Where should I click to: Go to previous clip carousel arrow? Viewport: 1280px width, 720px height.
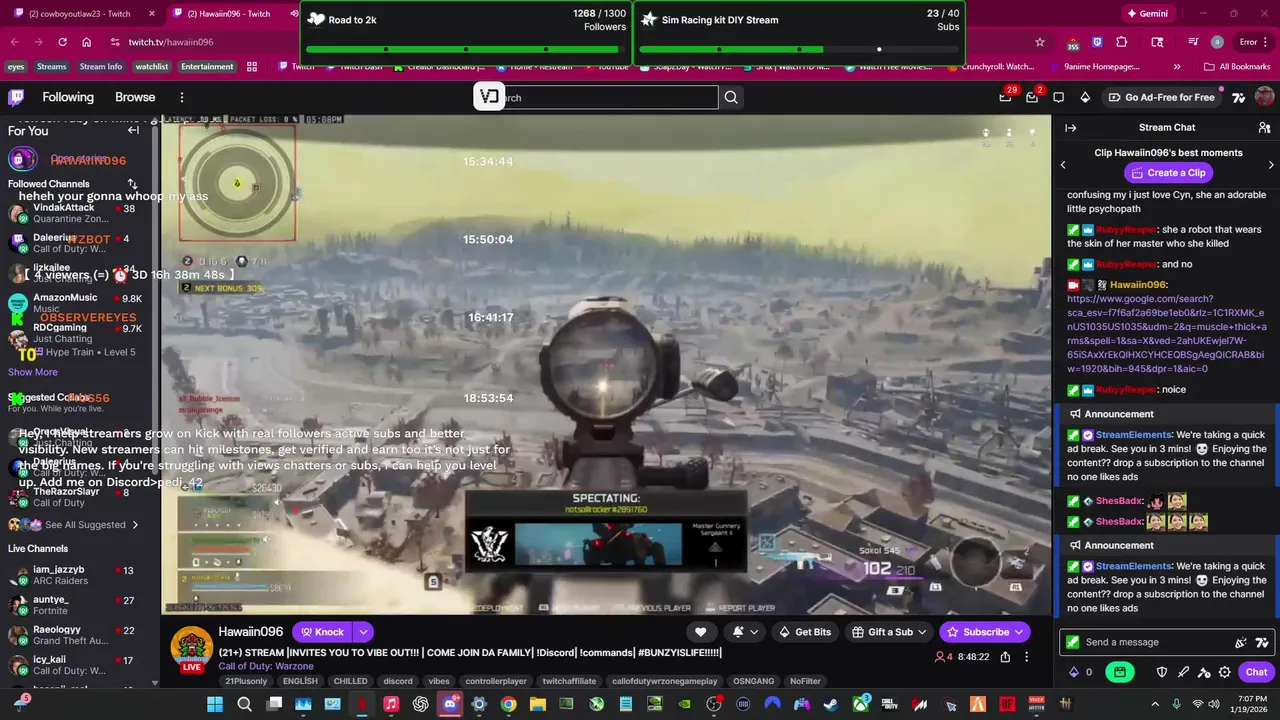click(1063, 165)
